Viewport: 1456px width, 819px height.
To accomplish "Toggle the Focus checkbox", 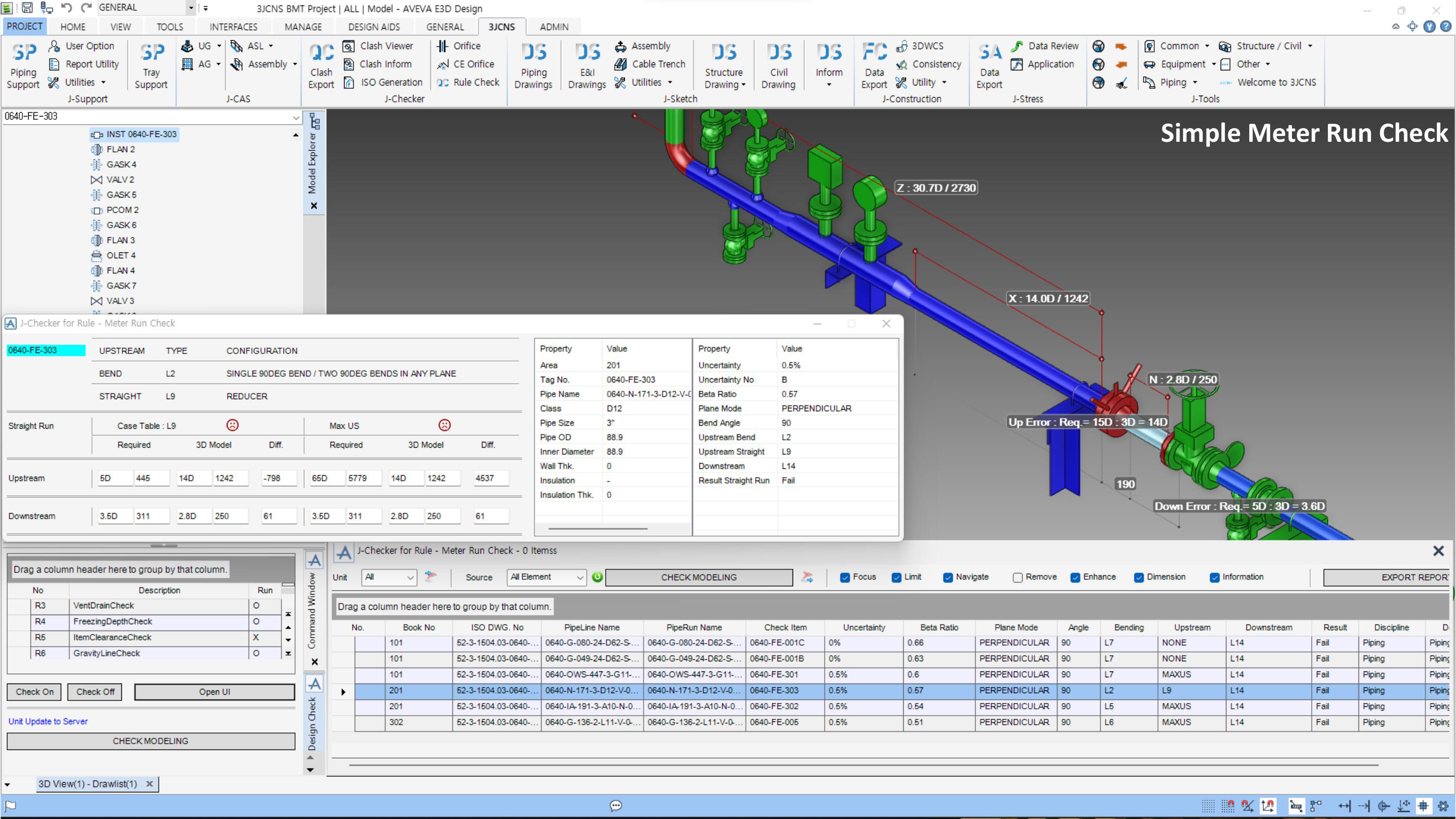I will pyautogui.click(x=845, y=577).
